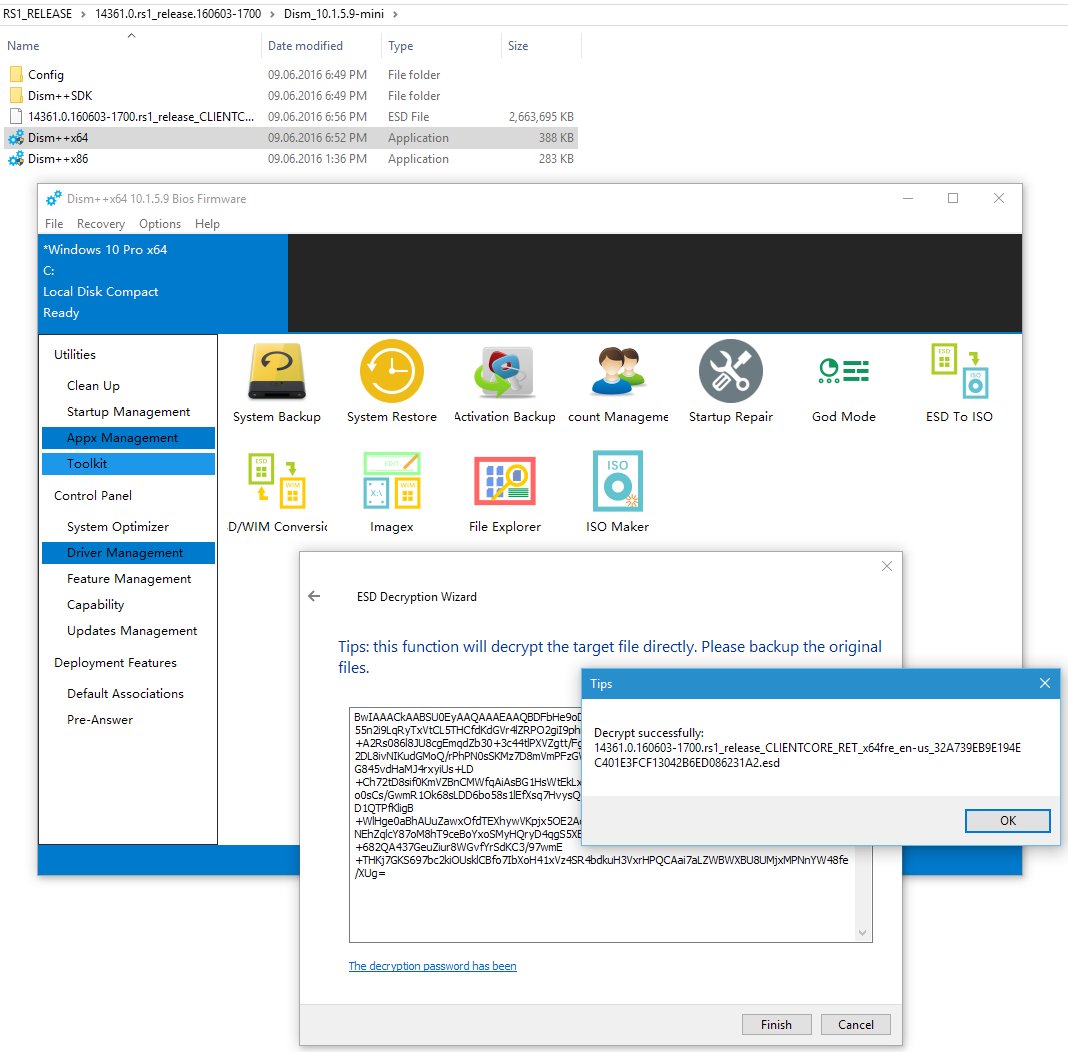Close the Tips dialog with X

click(1045, 683)
